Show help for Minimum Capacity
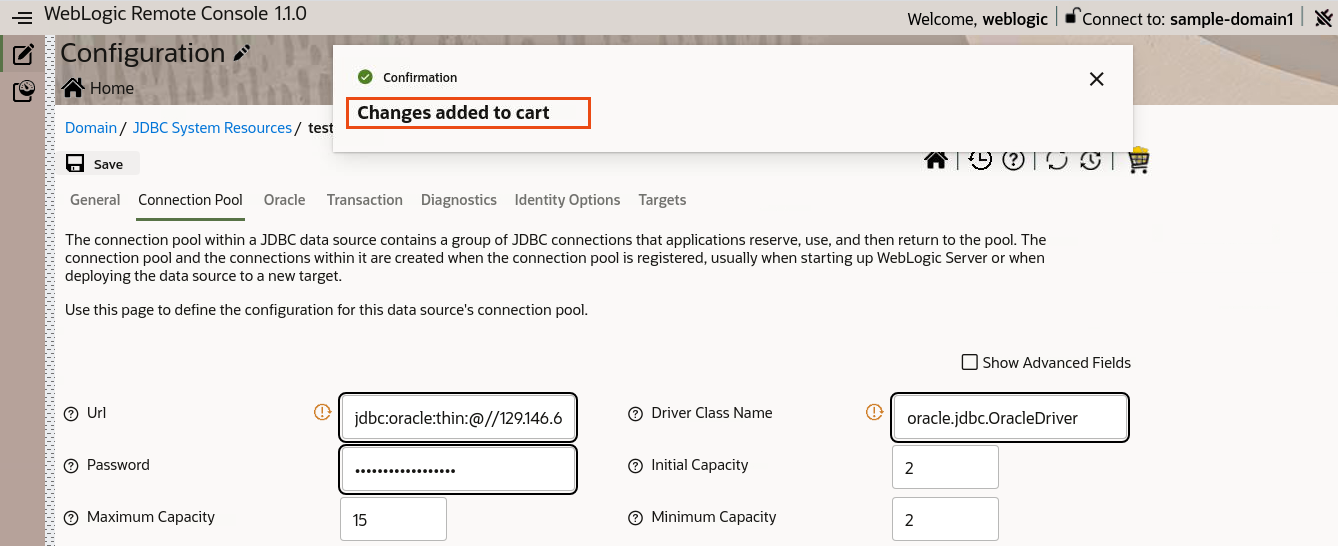Image resolution: width=1338 pixels, height=546 pixels. pos(635,518)
